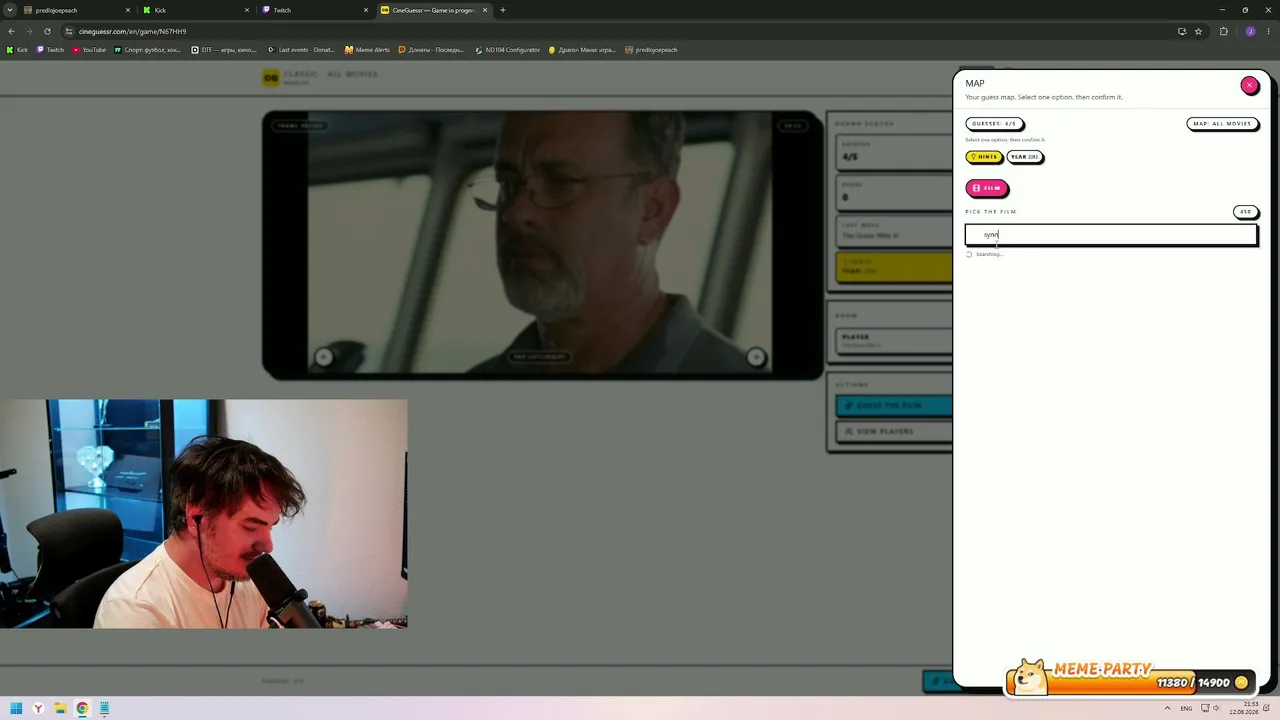Click the install app icon in address bar

(x=1182, y=31)
